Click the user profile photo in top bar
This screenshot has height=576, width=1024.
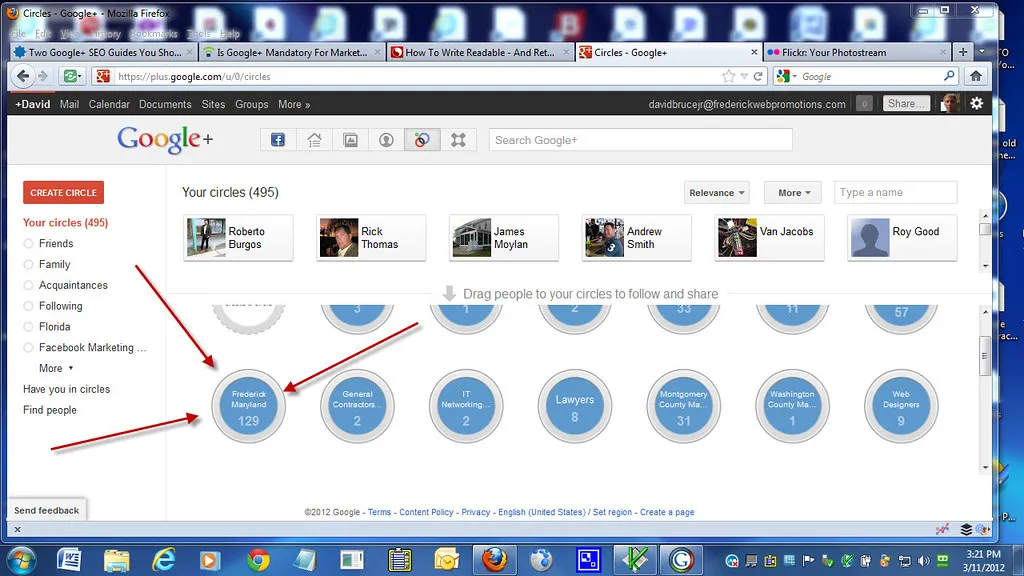pos(950,103)
